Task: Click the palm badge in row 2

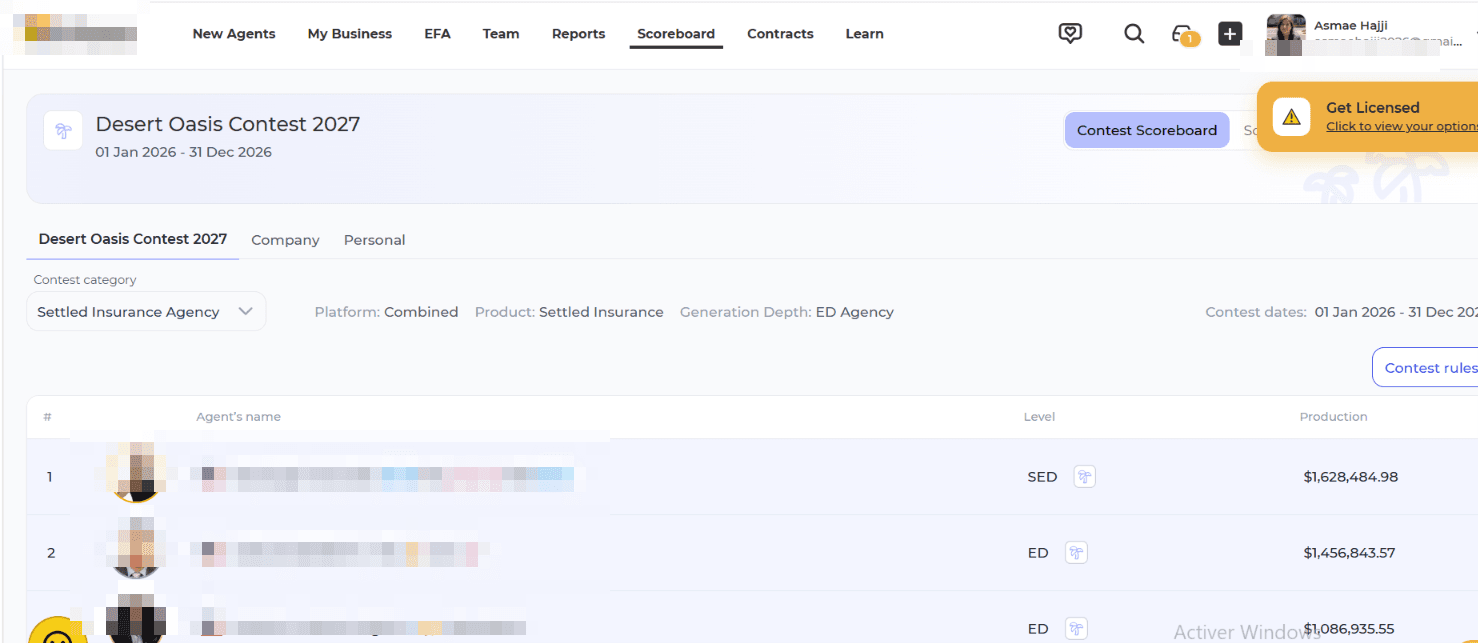Action: click(x=1076, y=553)
